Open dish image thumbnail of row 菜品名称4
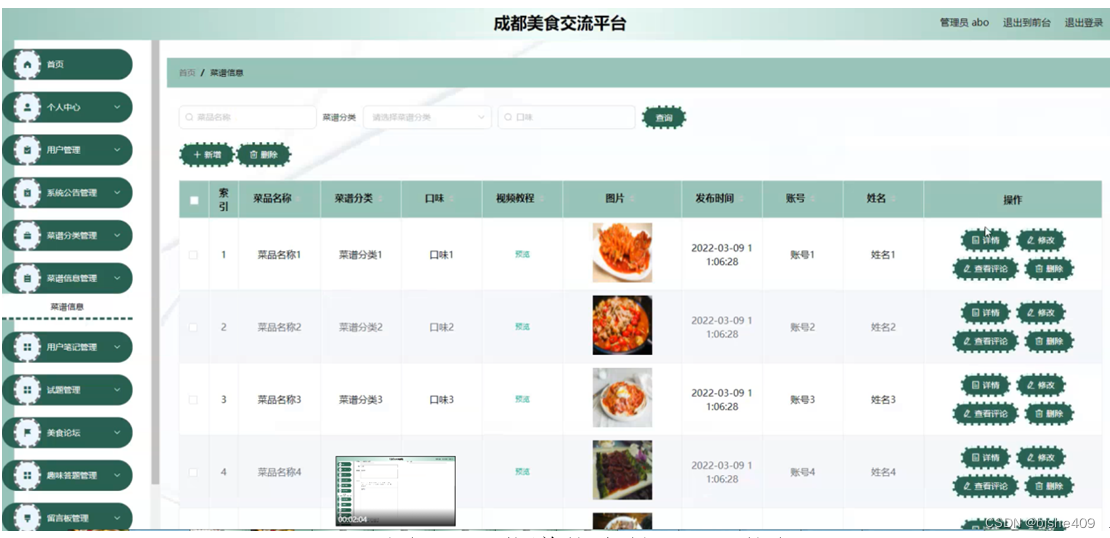Screen dimensions: 1110x538 coord(622,470)
